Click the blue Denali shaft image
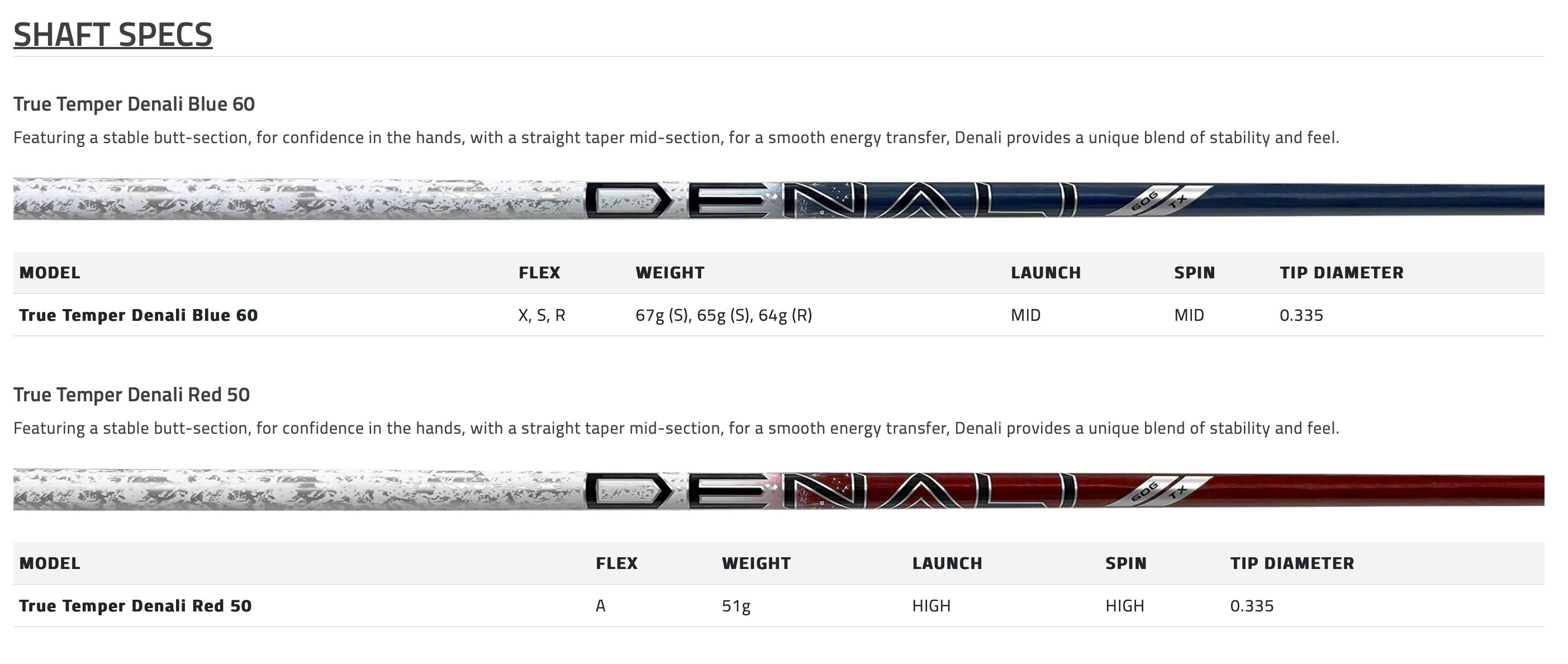 (x=778, y=199)
